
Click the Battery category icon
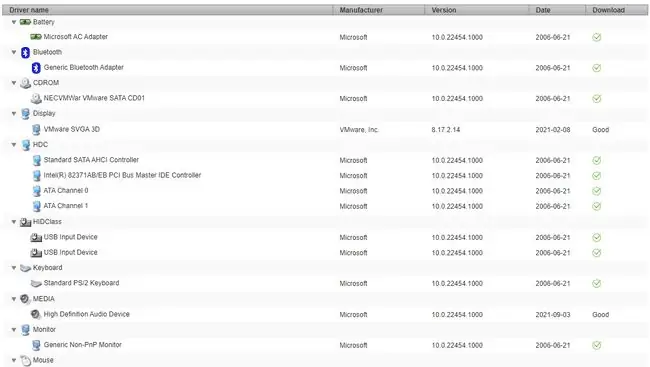(x=25, y=22)
